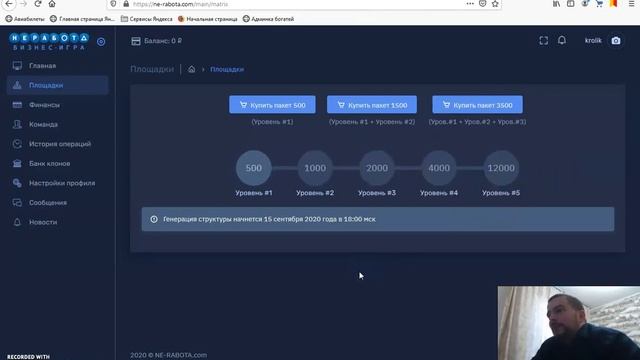Click the Банк клонов bank icon
The width and height of the screenshot is (640, 360).
(x=17, y=163)
